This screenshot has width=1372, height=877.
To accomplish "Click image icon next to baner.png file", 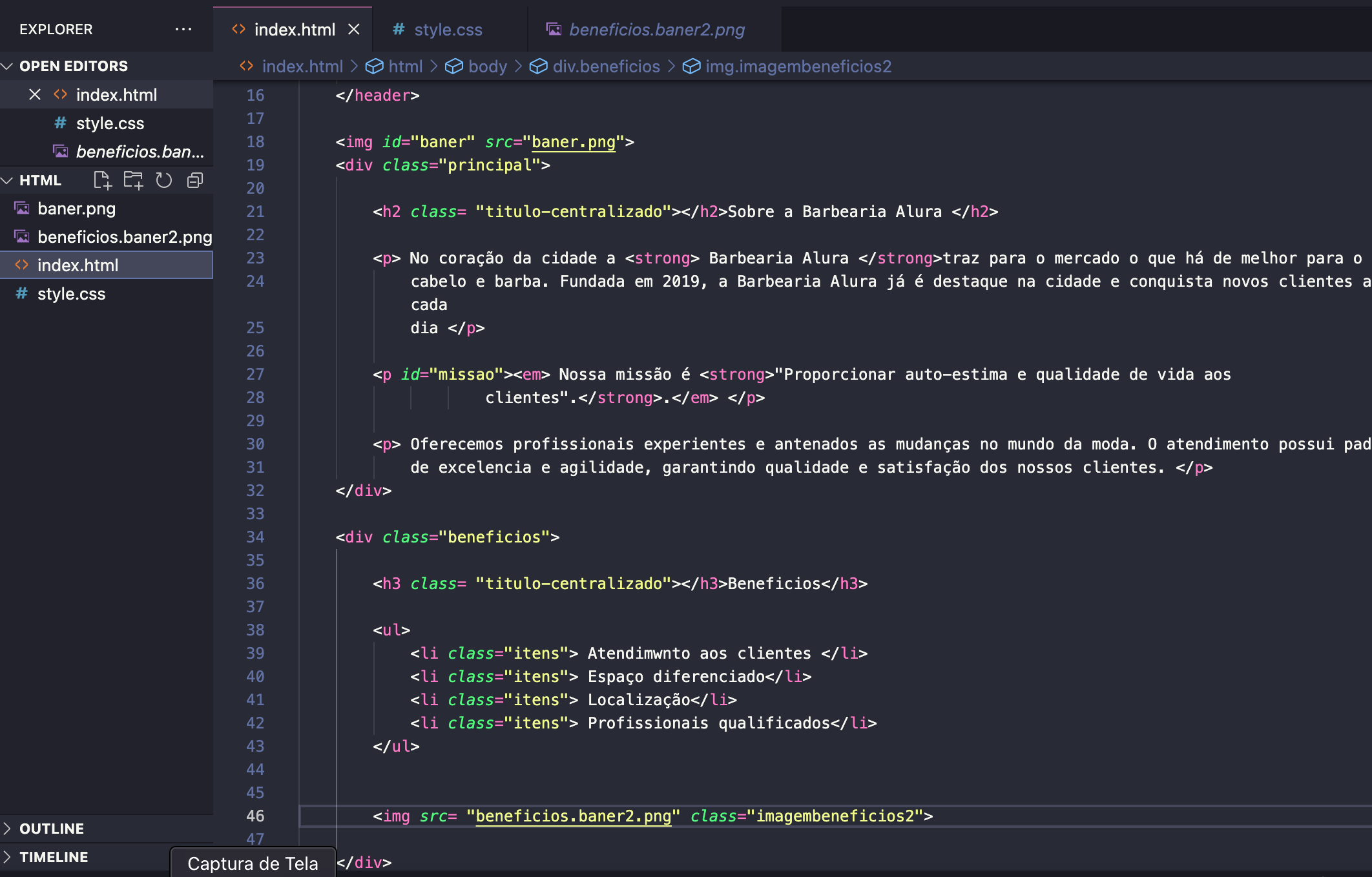I will pos(22,209).
